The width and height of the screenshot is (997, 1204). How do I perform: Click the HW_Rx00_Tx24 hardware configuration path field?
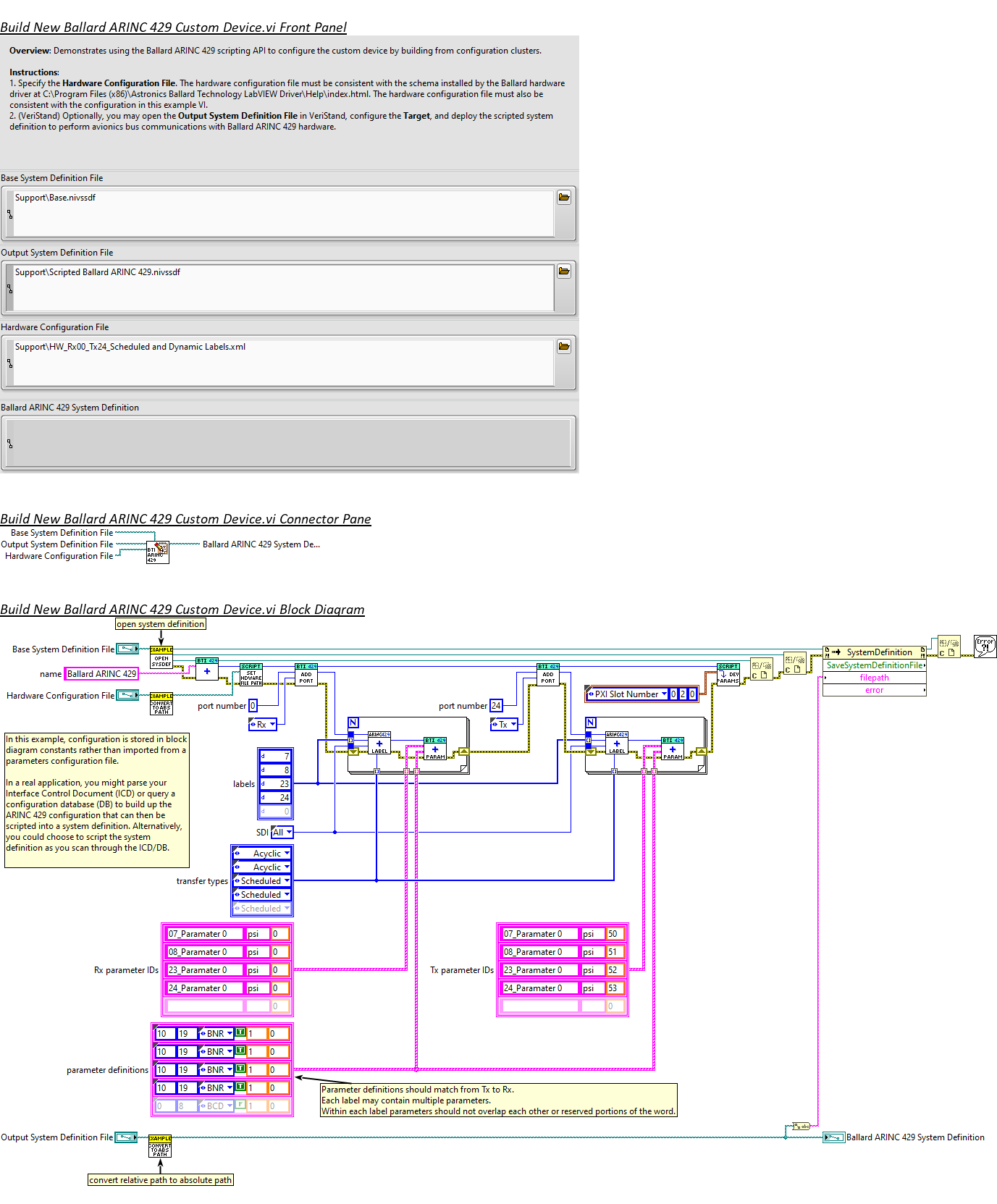(283, 363)
